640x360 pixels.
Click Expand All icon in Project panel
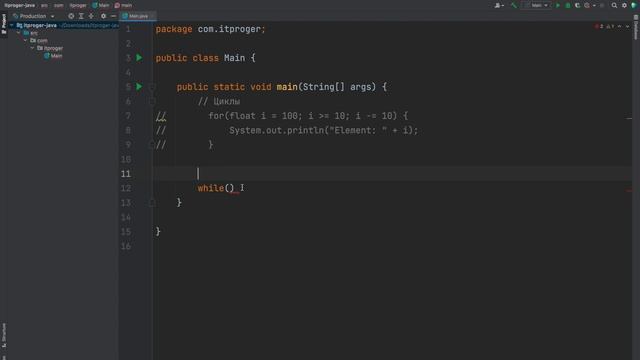click(x=81, y=16)
